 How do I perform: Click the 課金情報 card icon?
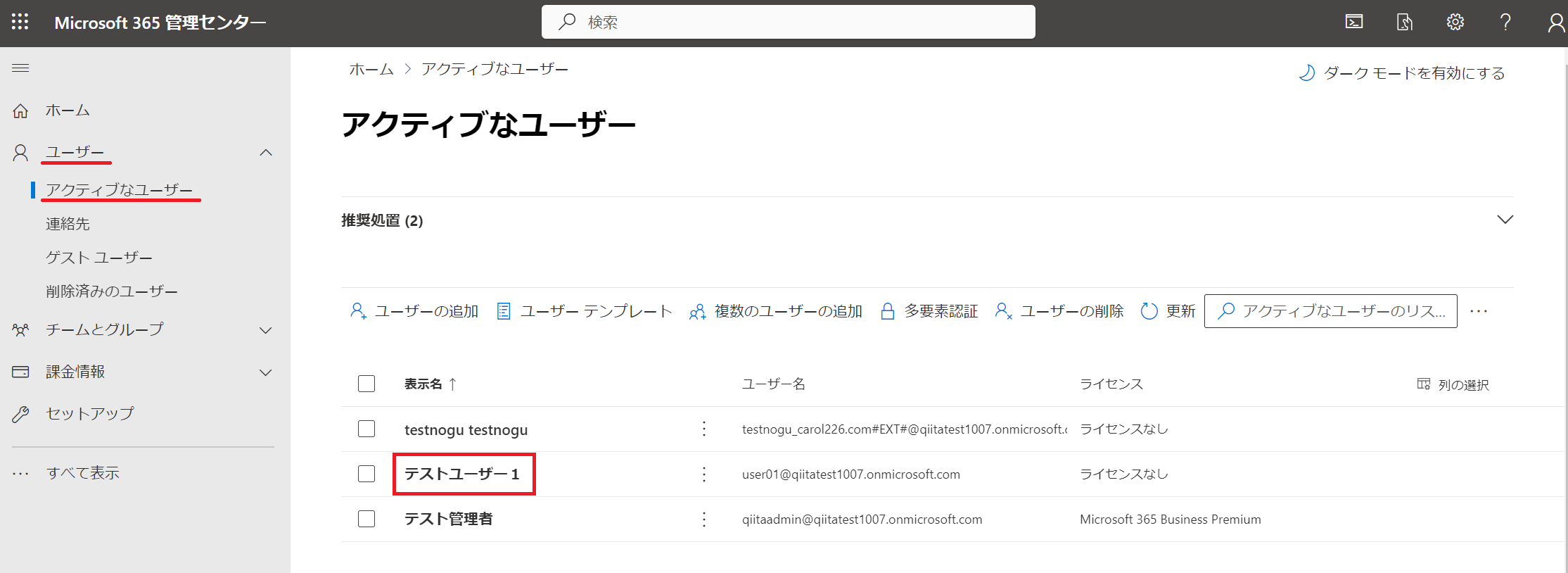tap(20, 372)
